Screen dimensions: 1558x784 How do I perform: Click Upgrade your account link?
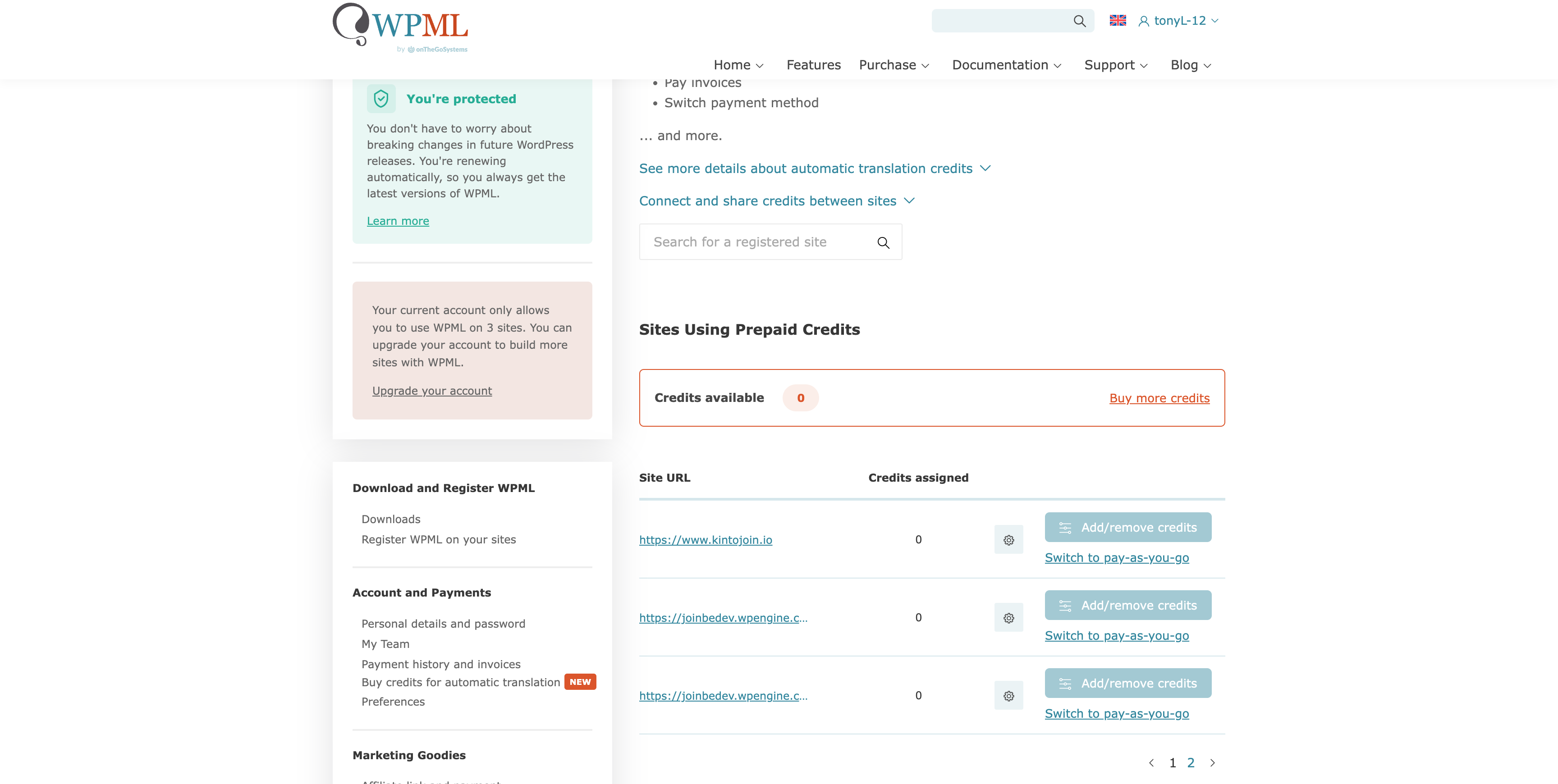point(432,391)
